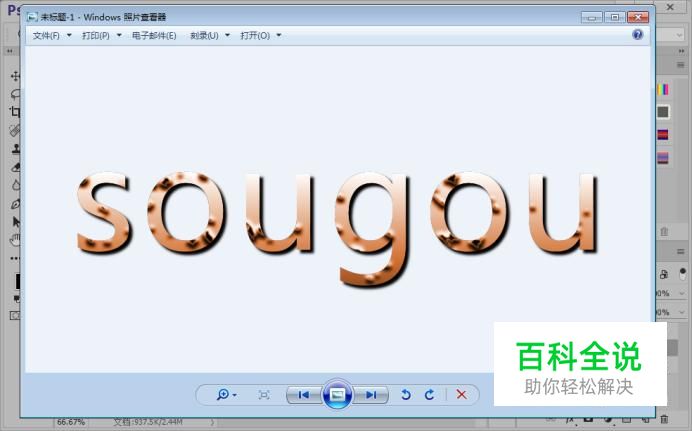Viewport: 692px width, 431px height.
Task: Rotate the photo counterclockwise
Action: click(406, 395)
